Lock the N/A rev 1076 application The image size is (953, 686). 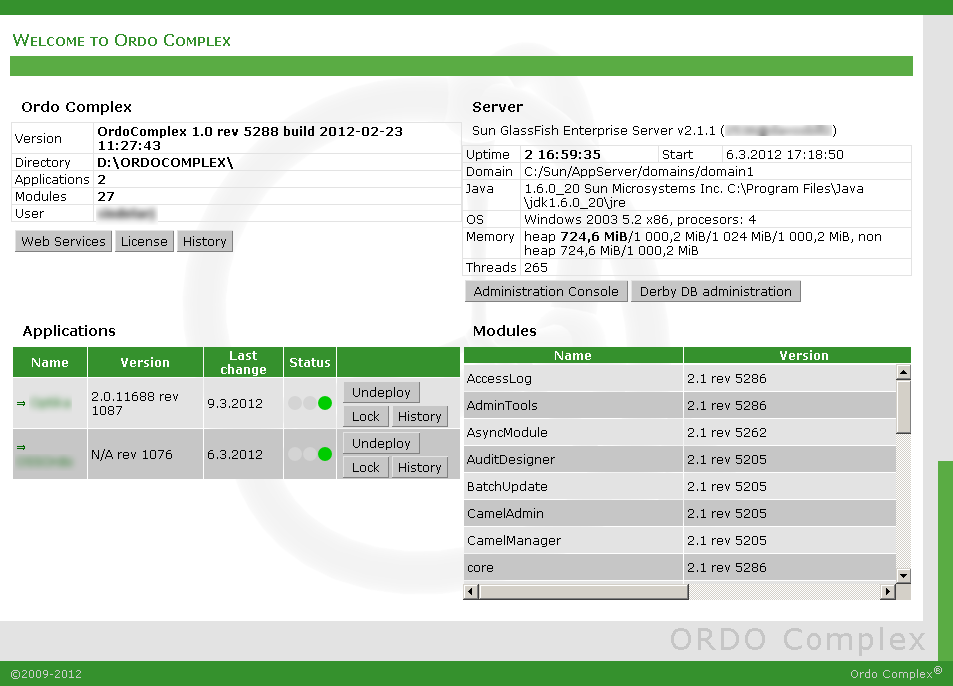click(365, 467)
